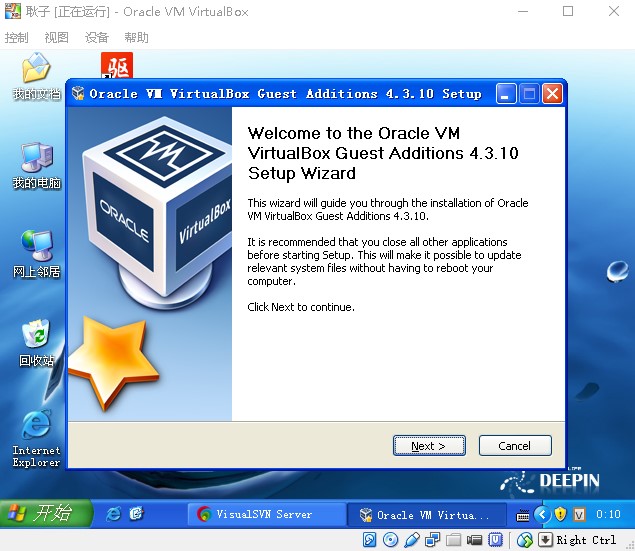Viewport: 635px width, 551px height.
Task: Open the 视图 menu
Action: [56, 38]
